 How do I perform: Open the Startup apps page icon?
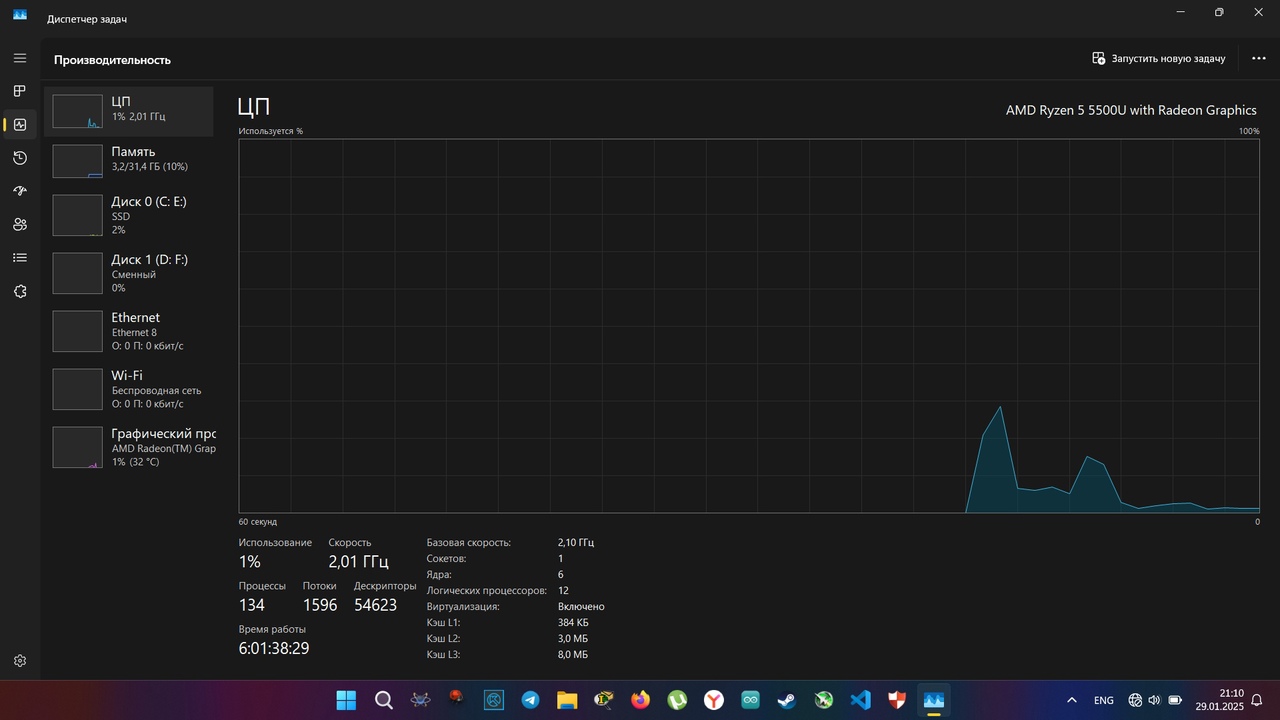pyautogui.click(x=20, y=191)
